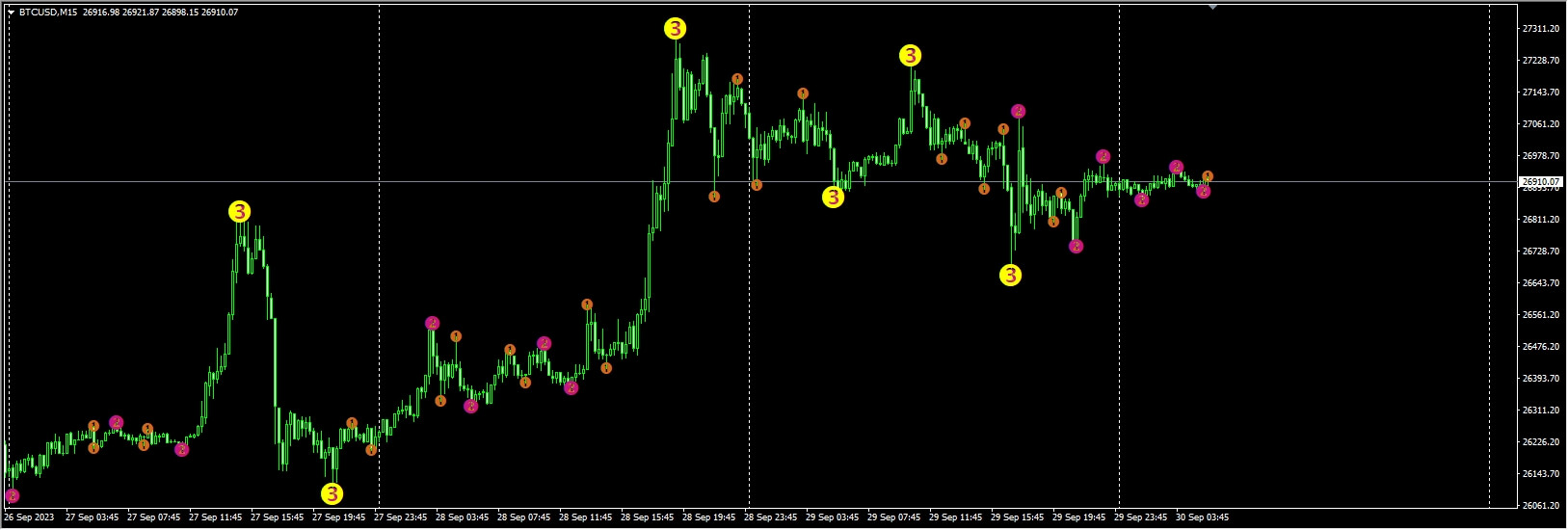Click the 27 Sep 03:45 time label
This screenshot has width=1568, height=530.
[x=93, y=517]
